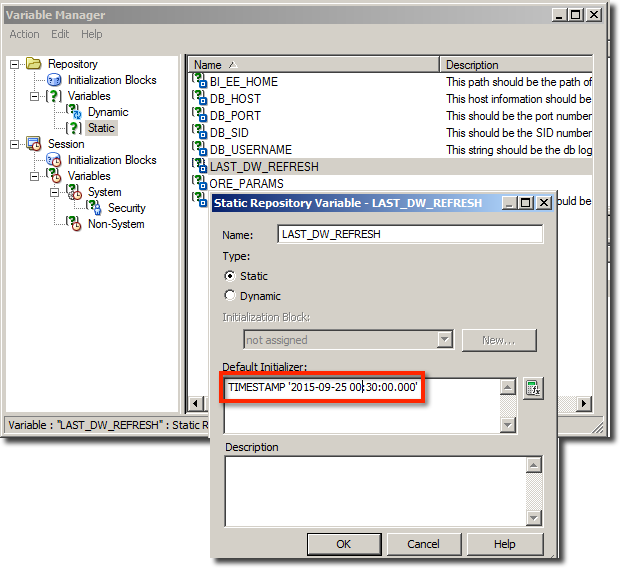Click the Repository folder icon
This screenshot has height=568, width=620.
[34, 64]
